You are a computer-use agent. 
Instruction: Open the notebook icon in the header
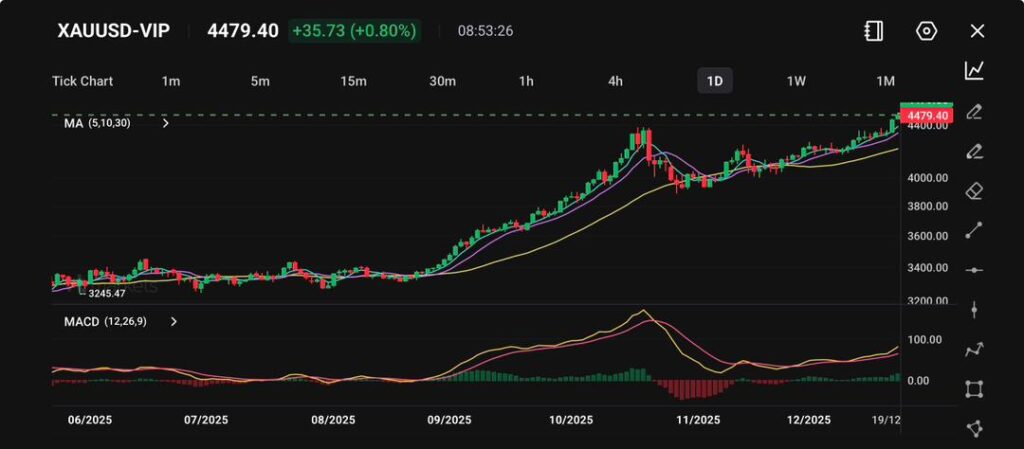873,31
